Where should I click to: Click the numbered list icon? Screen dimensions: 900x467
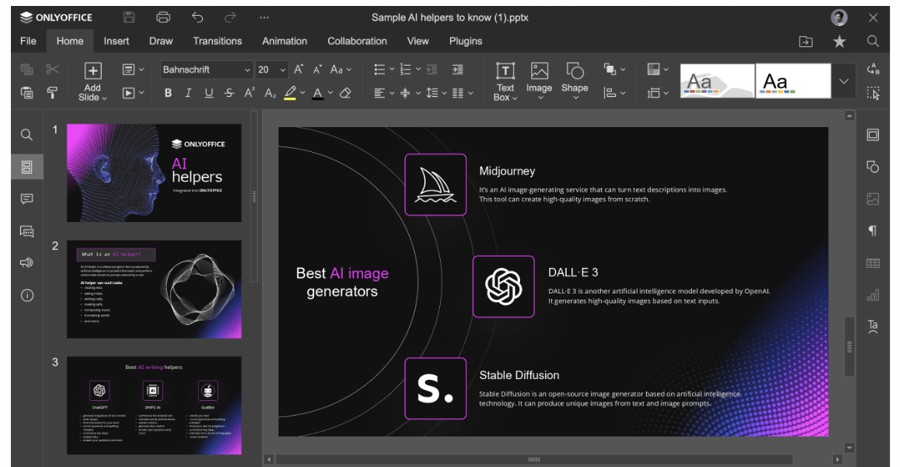point(406,69)
